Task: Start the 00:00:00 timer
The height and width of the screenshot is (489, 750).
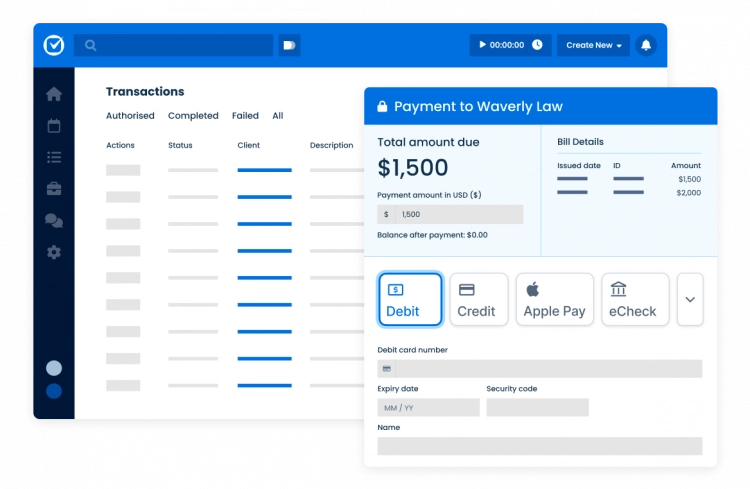Action: click(510, 45)
